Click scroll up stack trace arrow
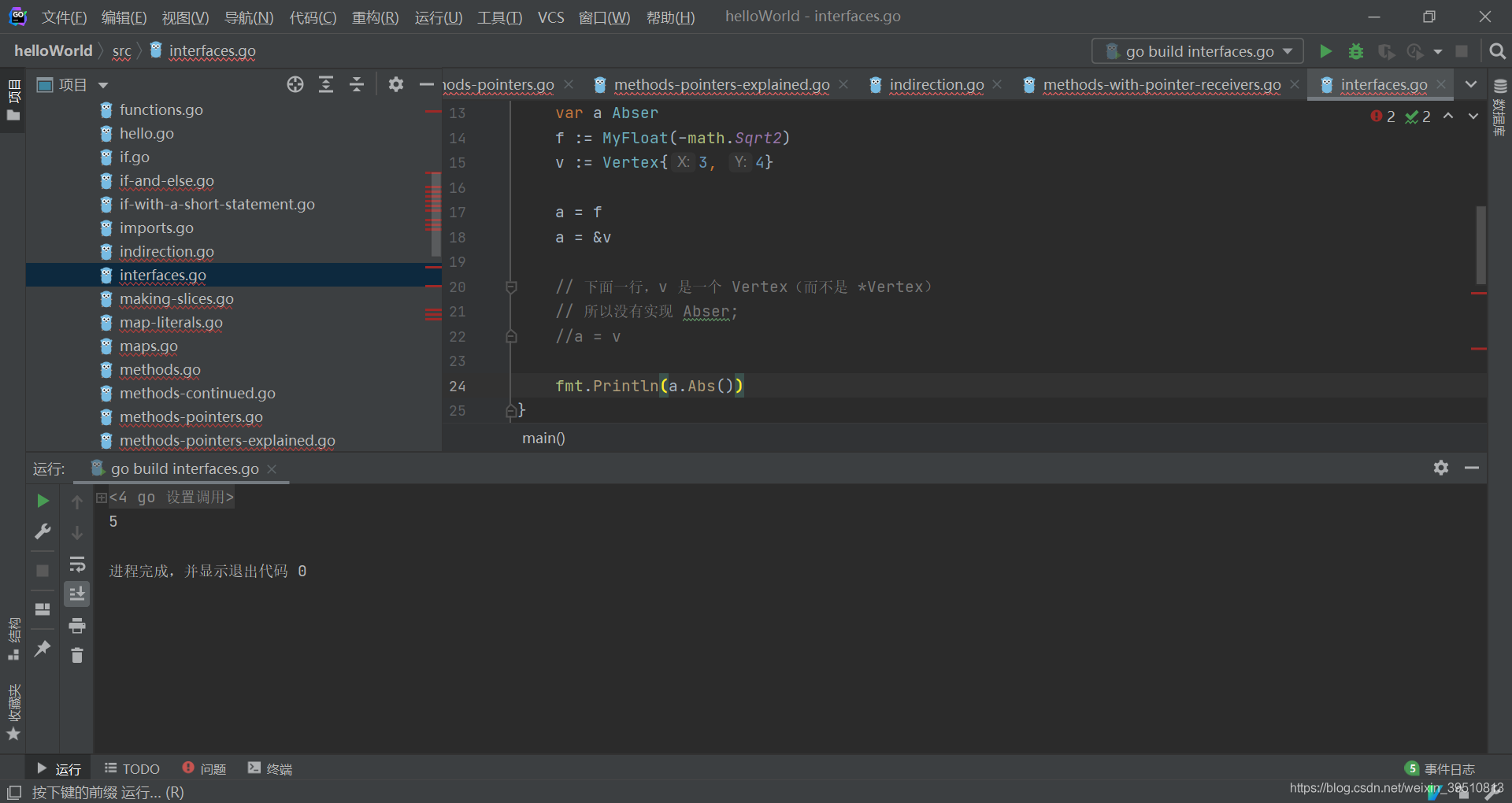The image size is (1512, 803). tap(77, 501)
